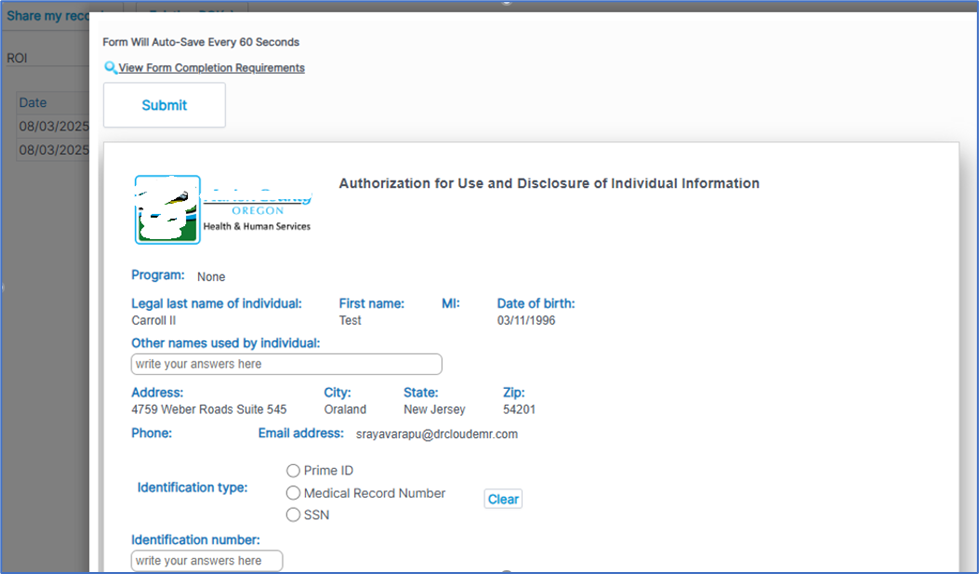This screenshot has width=979, height=574.
Task: Focus the Other names used input field
Action: [286, 364]
